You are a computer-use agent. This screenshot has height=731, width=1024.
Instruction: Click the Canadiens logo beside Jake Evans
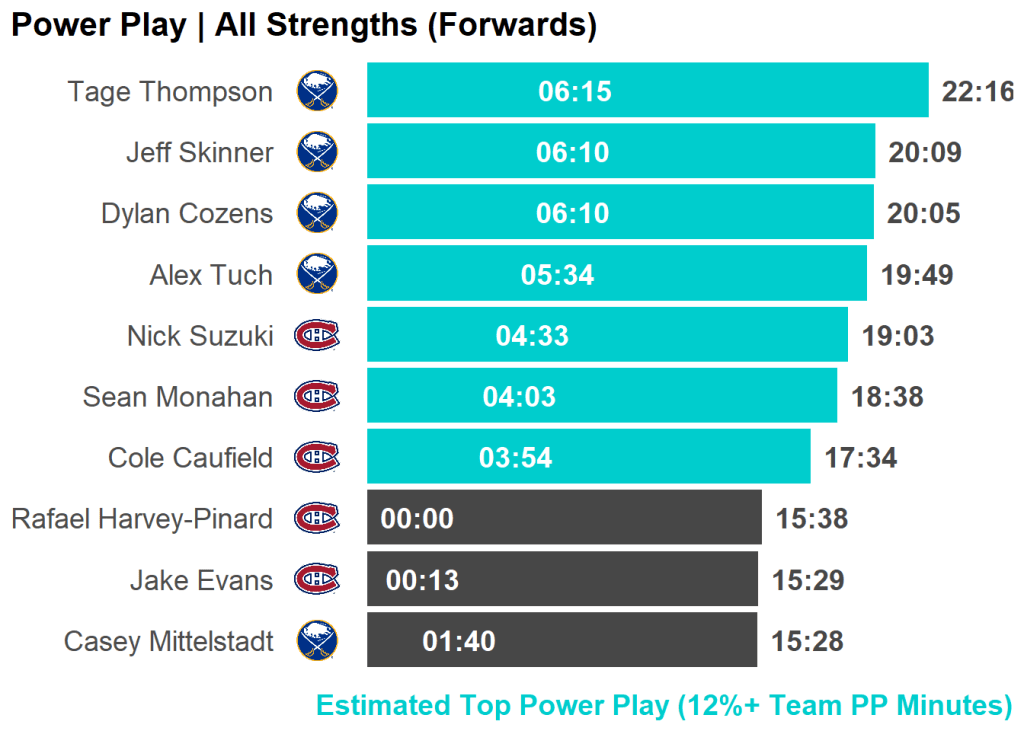pyautogui.click(x=316, y=579)
